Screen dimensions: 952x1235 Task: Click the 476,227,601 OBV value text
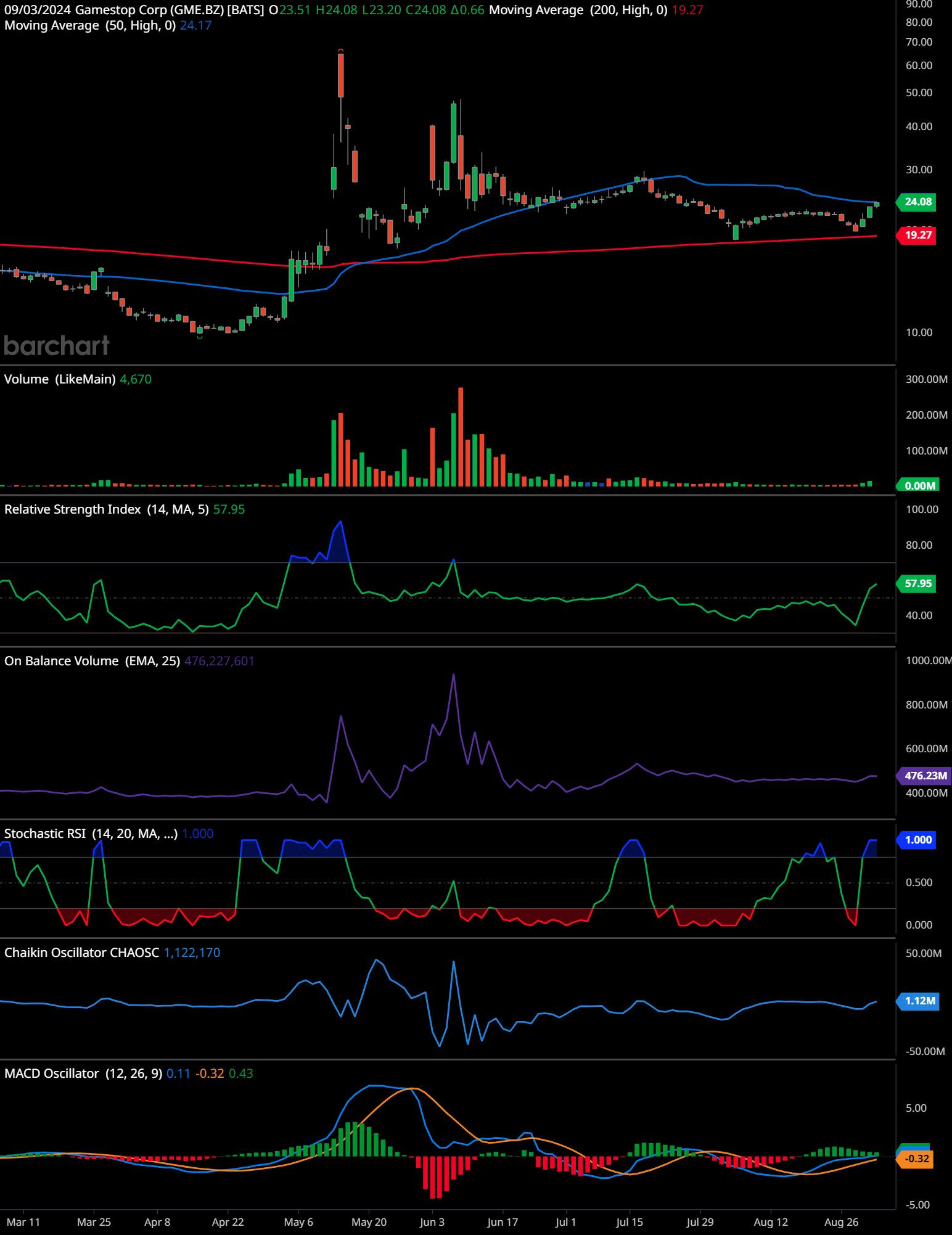219,661
